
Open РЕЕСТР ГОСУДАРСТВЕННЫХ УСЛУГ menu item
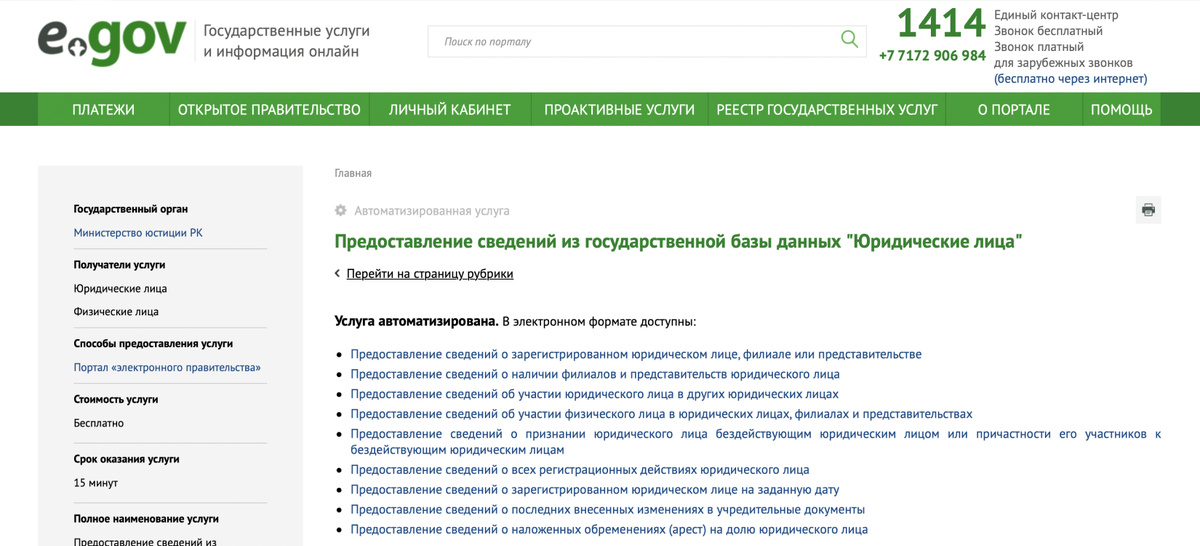(x=827, y=110)
